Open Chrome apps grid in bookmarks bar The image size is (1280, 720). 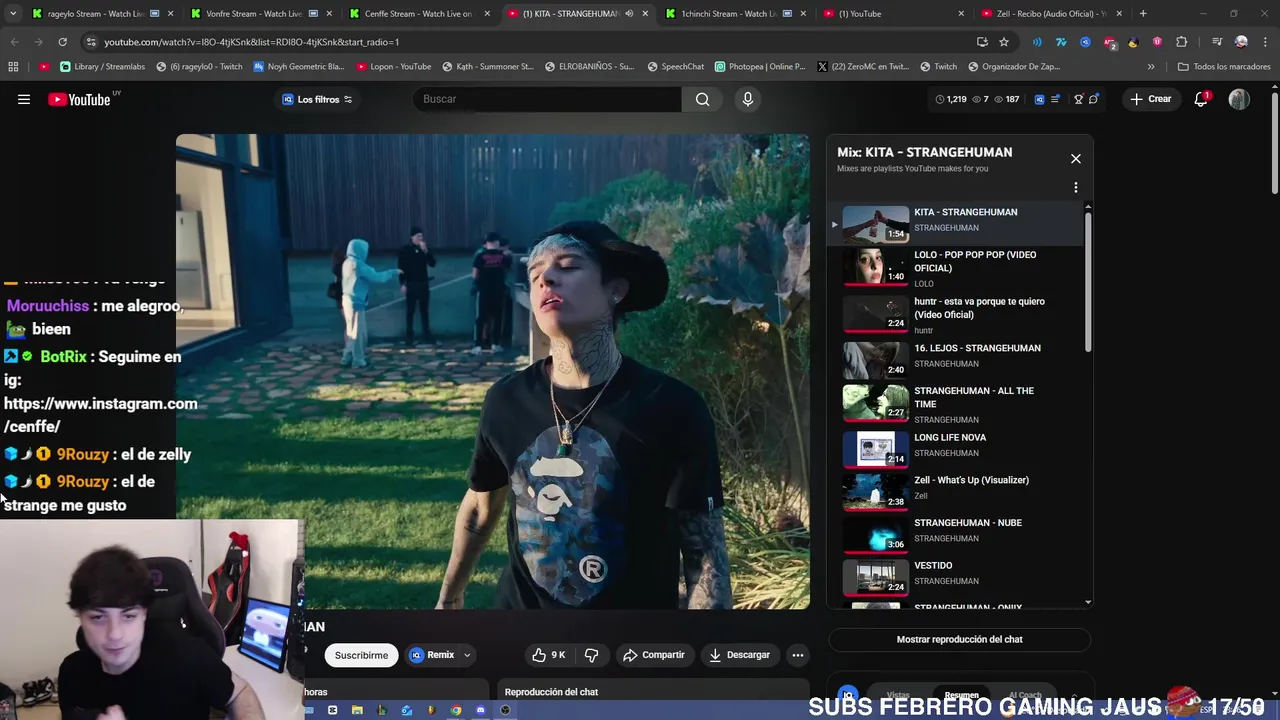13,67
